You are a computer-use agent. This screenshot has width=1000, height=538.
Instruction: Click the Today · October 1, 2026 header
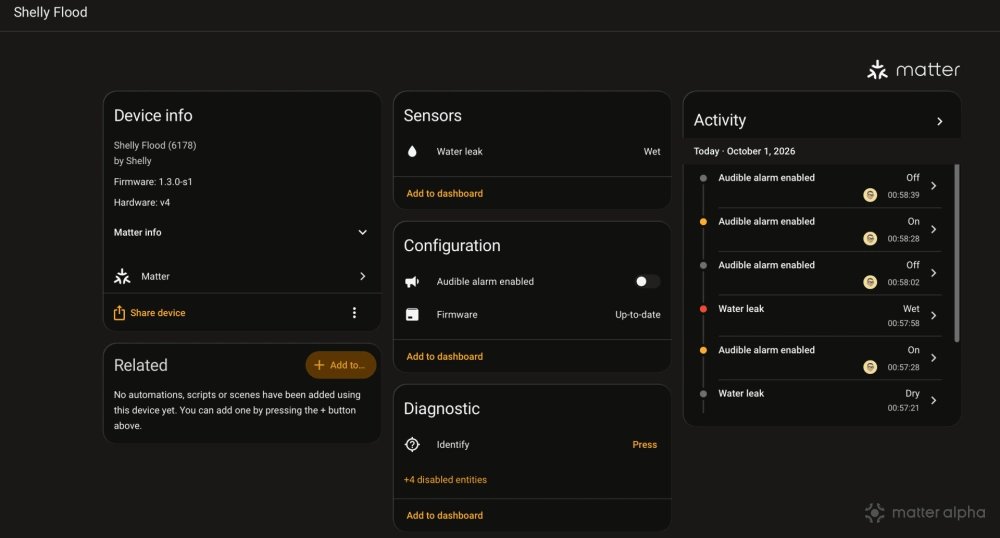pos(744,151)
